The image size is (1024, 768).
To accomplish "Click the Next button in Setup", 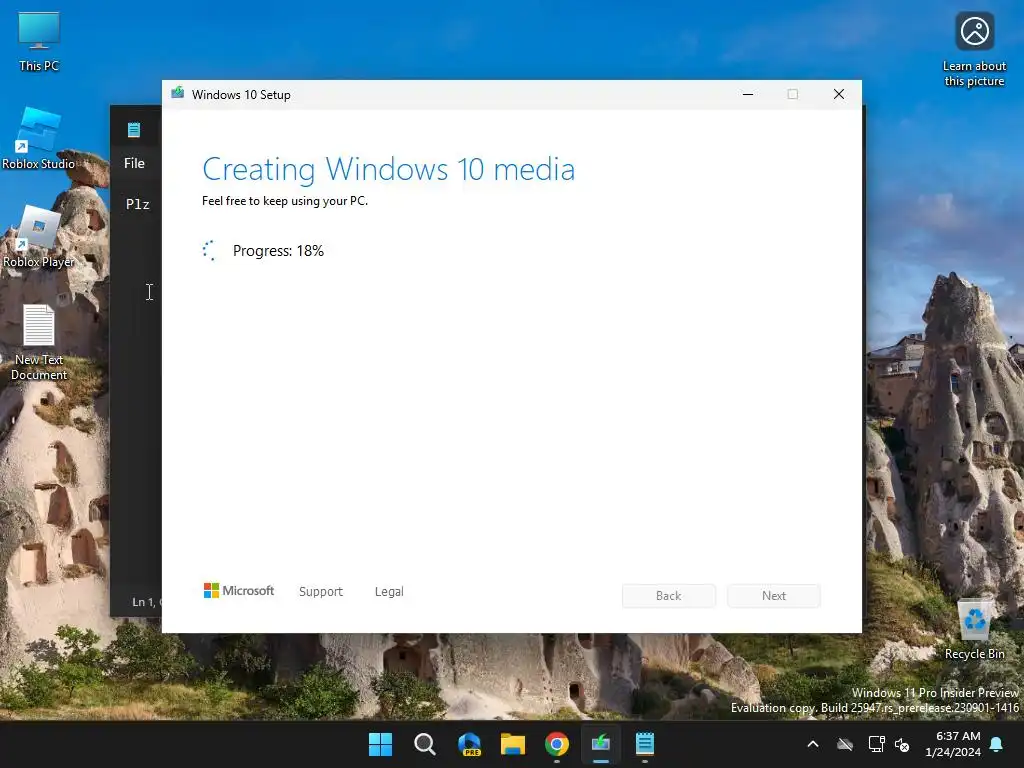I will coord(774,596).
